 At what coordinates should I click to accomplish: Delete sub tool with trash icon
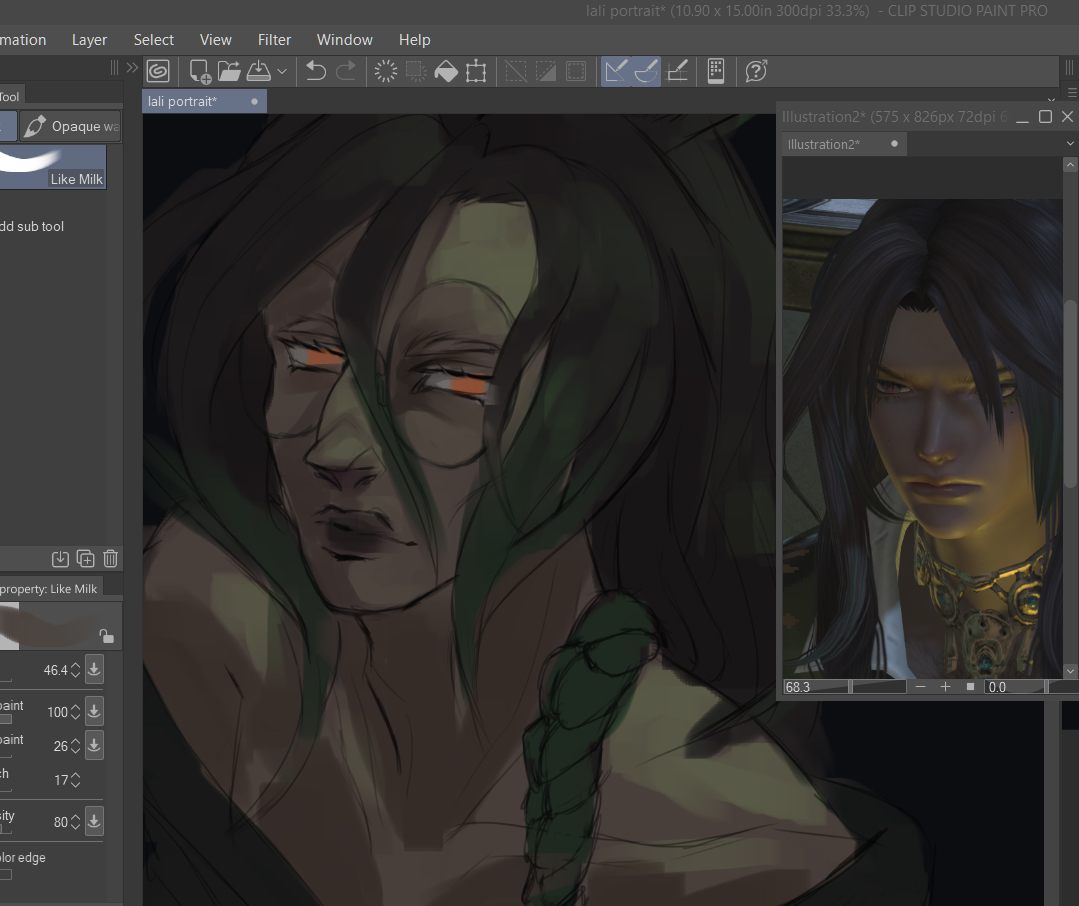pyautogui.click(x=111, y=559)
